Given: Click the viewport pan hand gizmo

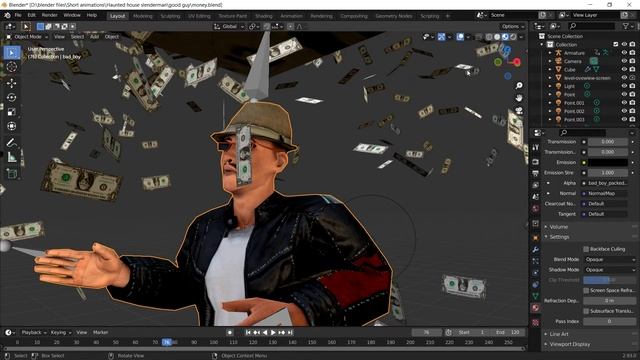Looking at the screenshot, I should click(519, 98).
